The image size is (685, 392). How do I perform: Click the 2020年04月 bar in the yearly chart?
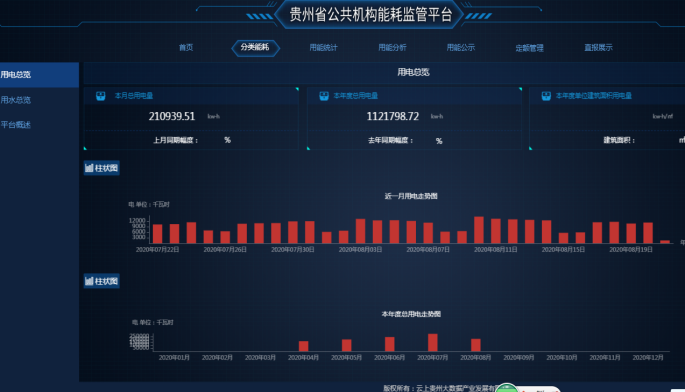[304, 346]
